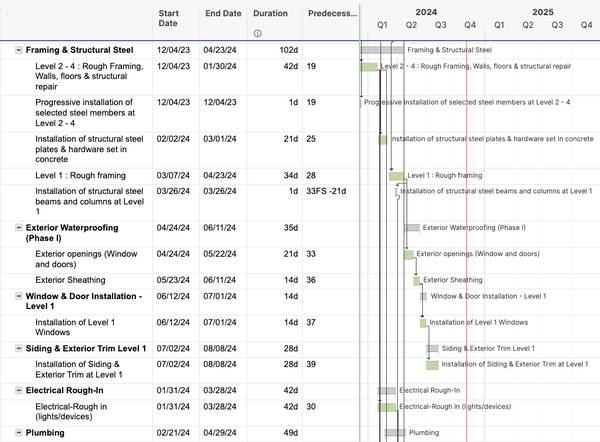
Task: Click predecessor 25 for steel plates task
Action: (311, 139)
